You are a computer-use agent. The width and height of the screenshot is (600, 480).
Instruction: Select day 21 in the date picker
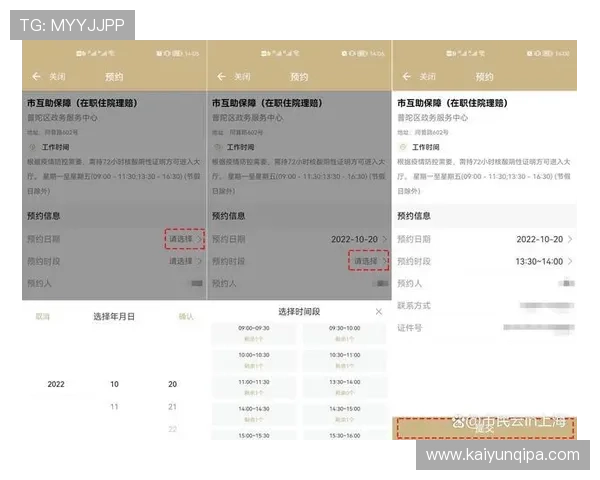[x=173, y=407]
